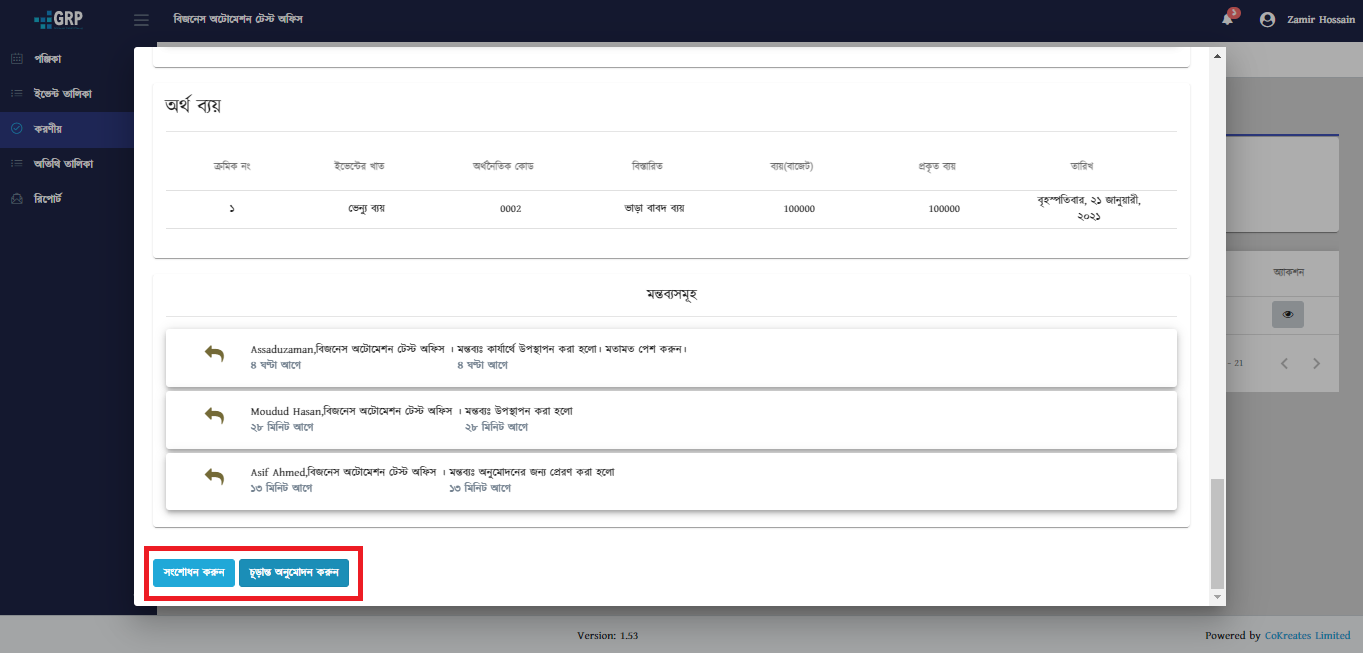Click the বিজনেস অটোমেশন টেস্ট অফিস header title
Image resolution: width=1363 pixels, height=653 pixels.
tap(238, 20)
